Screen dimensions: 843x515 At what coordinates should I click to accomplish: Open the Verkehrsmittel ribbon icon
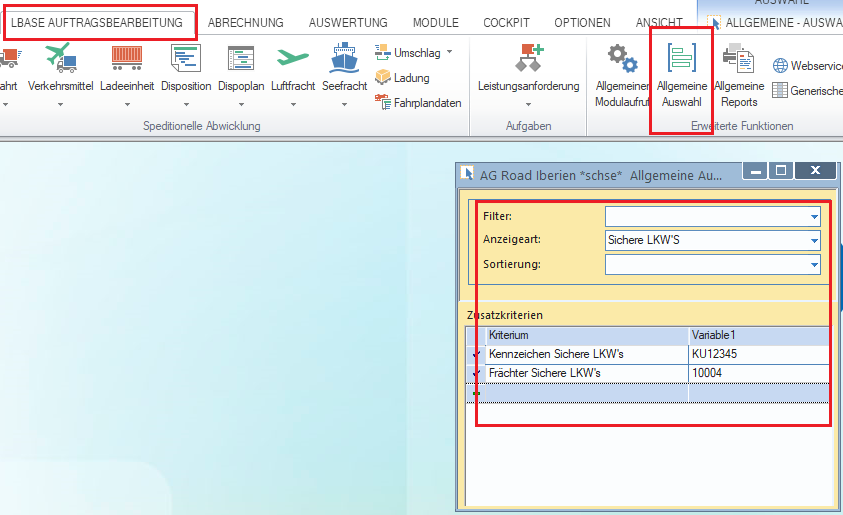[61, 58]
